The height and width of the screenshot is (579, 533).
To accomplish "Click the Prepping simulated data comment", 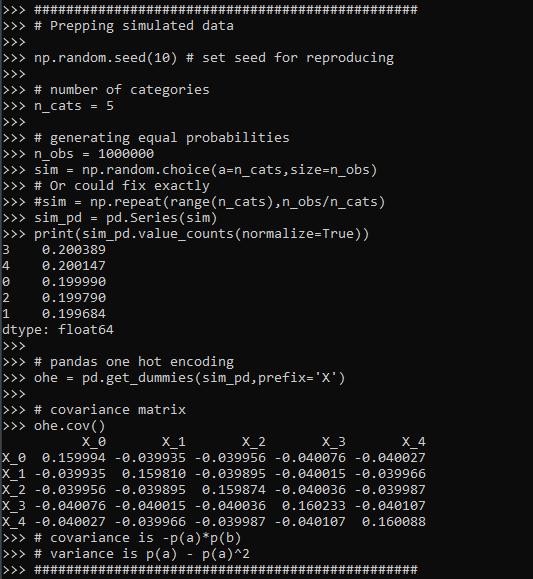I will coord(134,26).
